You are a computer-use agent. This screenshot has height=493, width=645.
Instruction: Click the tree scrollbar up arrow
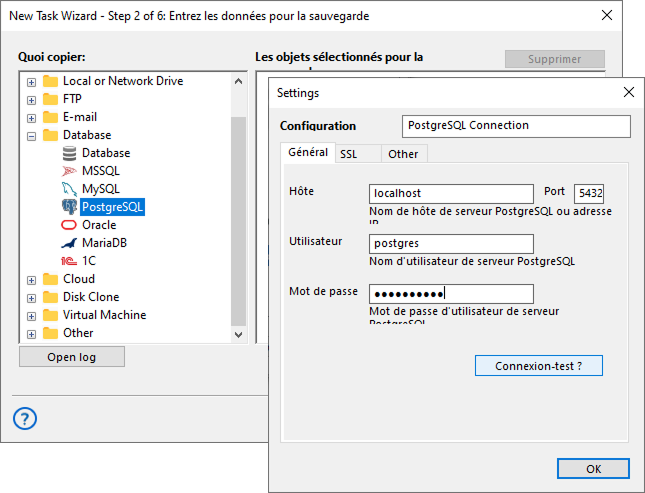[238, 81]
